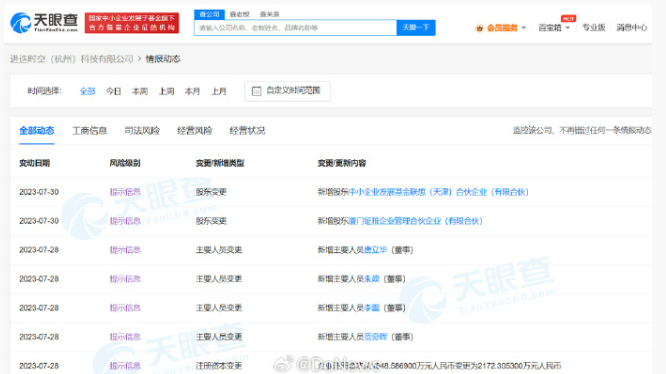
Task: Click the calendar icon for custom range
Action: click(257, 91)
